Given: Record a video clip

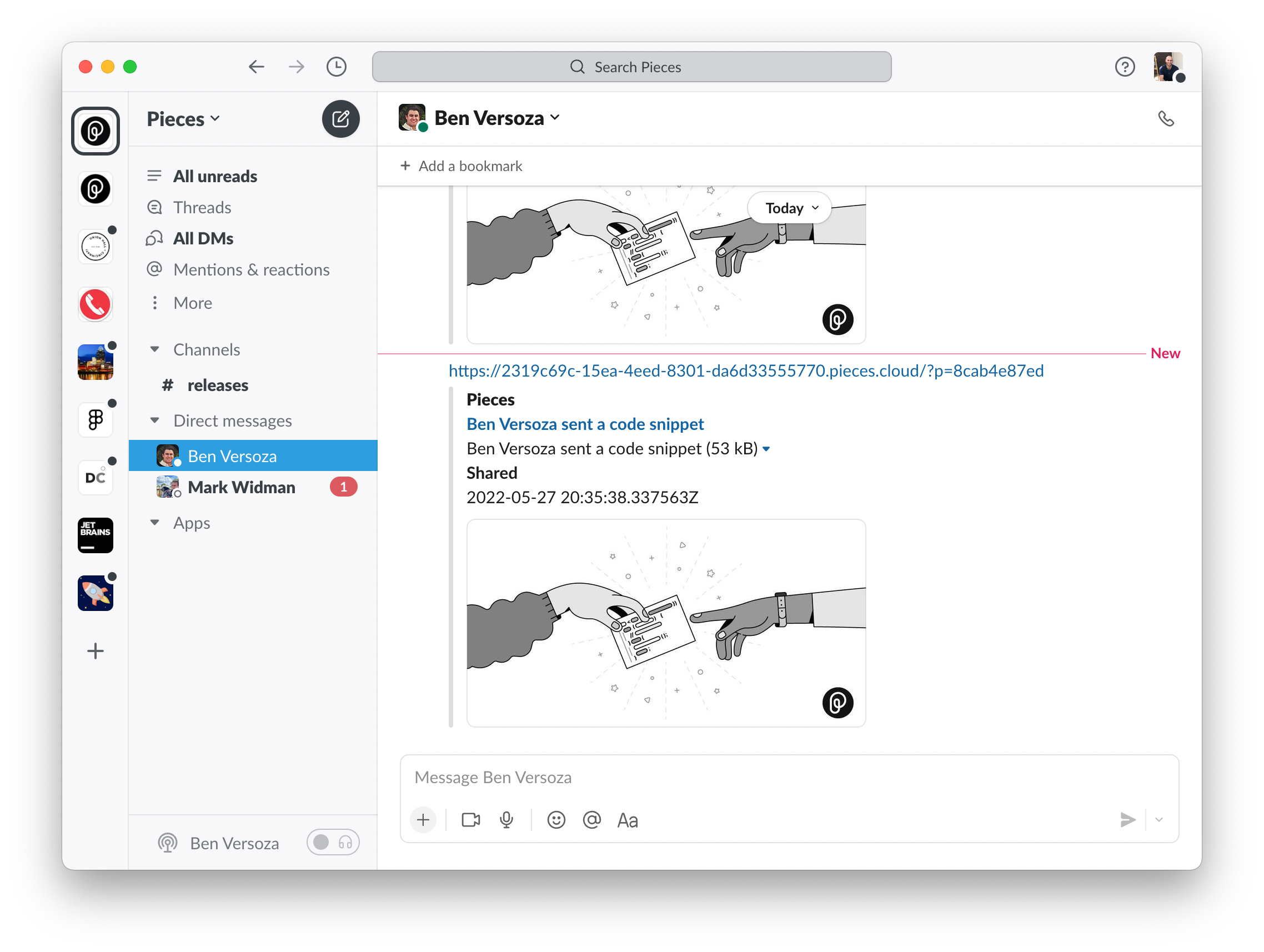Looking at the screenshot, I should (x=471, y=820).
